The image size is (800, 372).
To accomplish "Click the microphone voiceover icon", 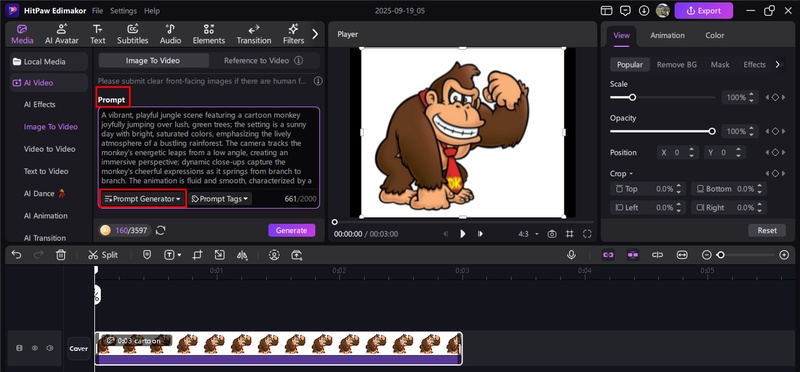I will [x=571, y=255].
